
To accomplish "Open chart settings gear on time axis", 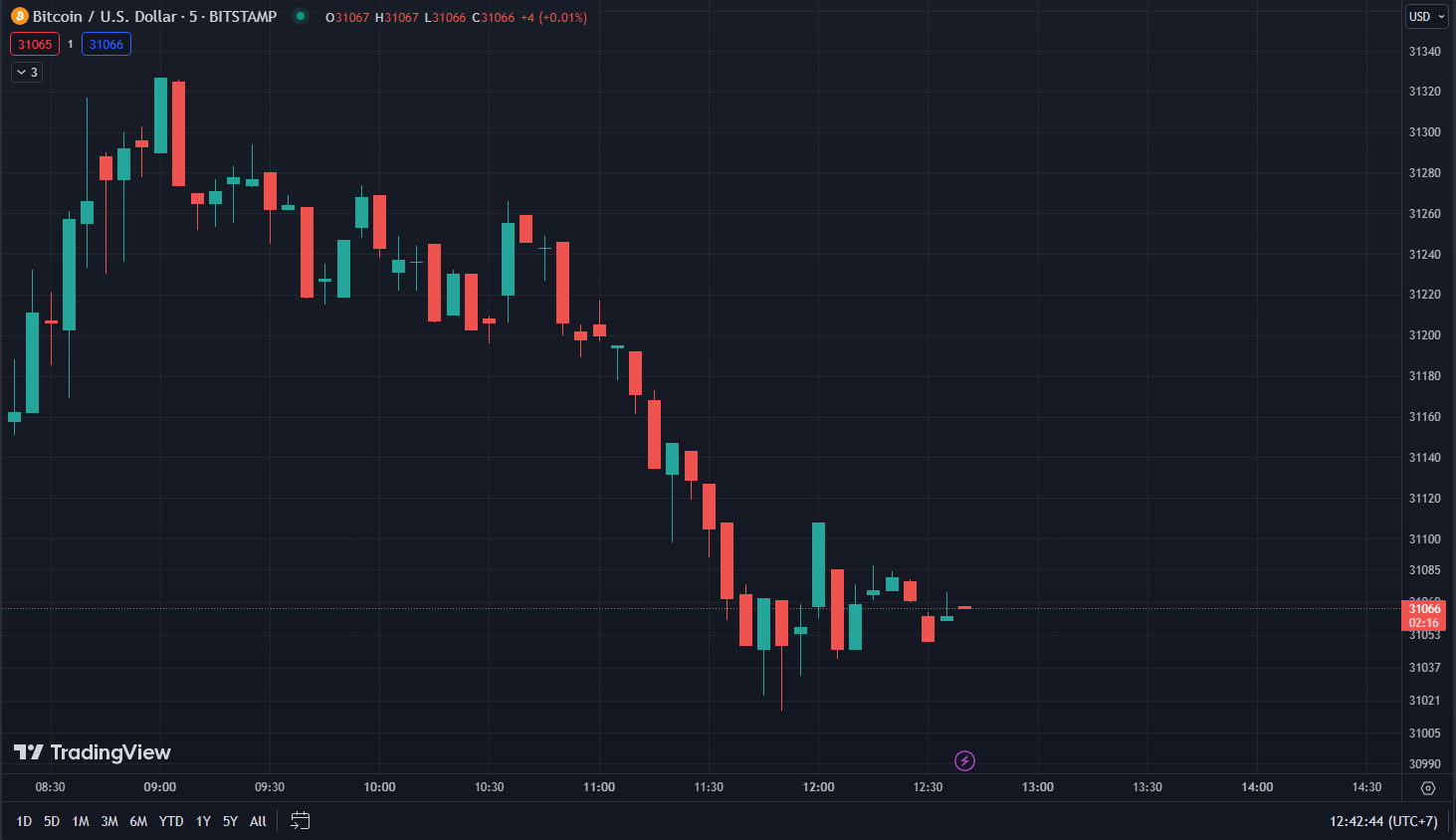I will point(1428,787).
